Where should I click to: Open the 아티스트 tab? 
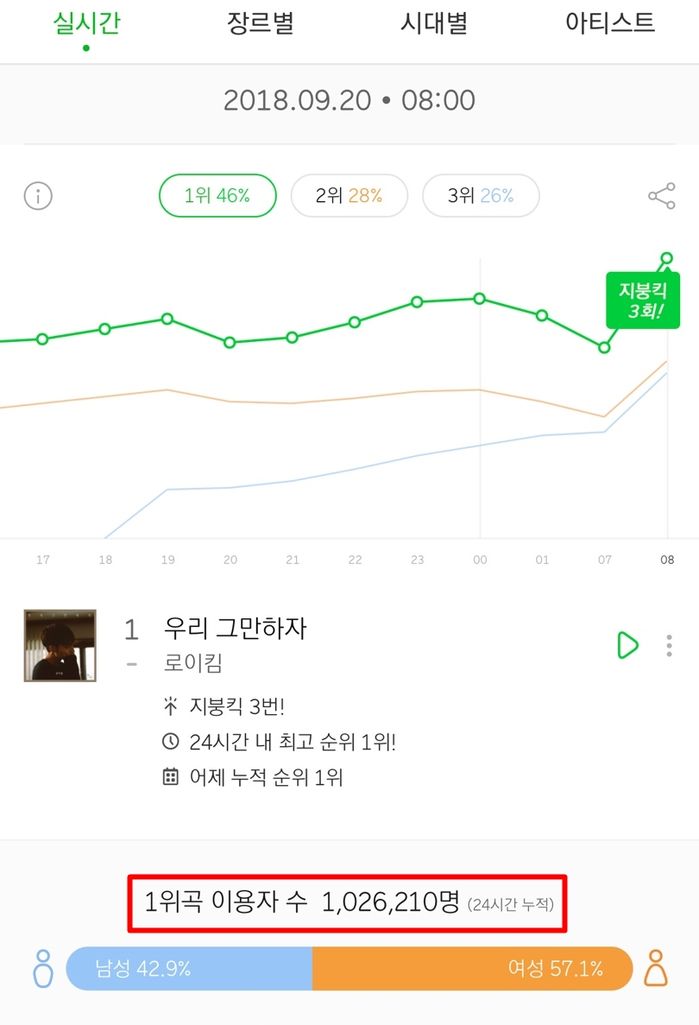pos(610,24)
